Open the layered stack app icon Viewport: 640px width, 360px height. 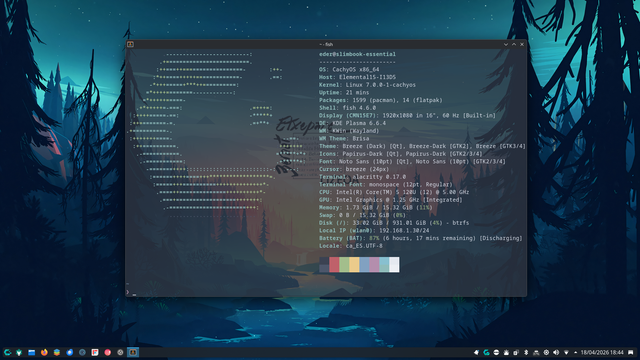tap(57, 352)
